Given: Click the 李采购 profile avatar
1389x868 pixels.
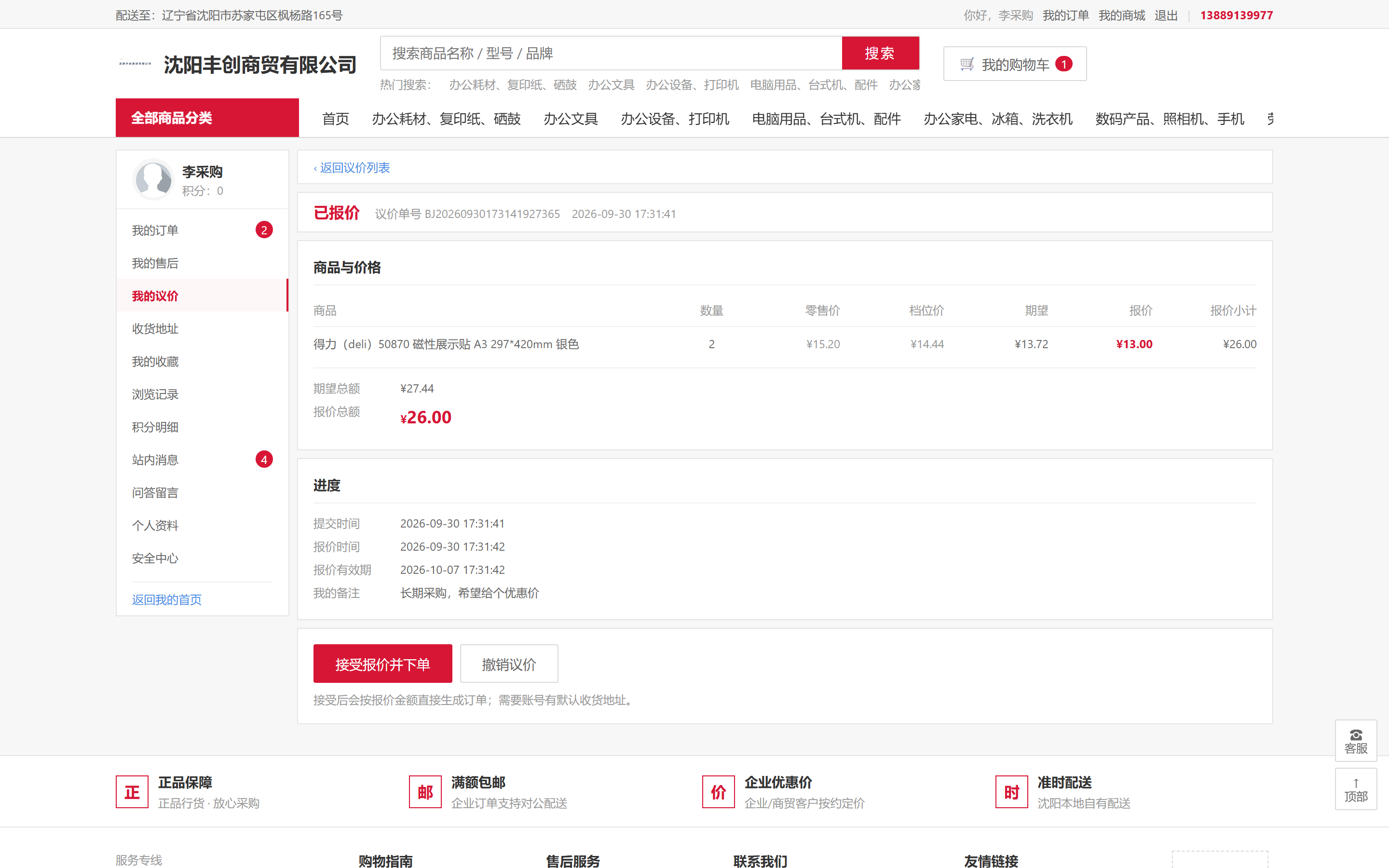Looking at the screenshot, I should click(153, 179).
